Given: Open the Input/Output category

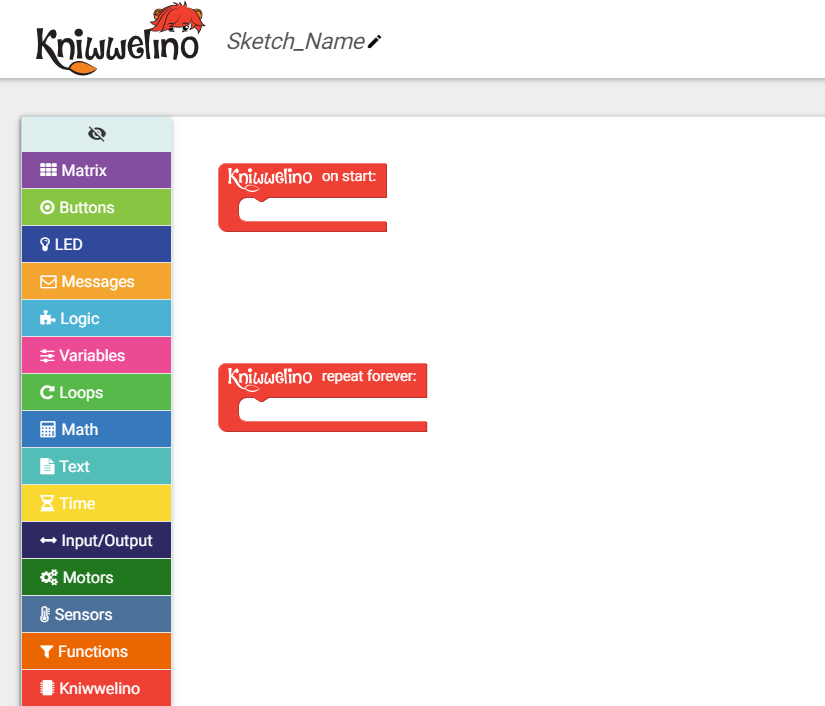Looking at the screenshot, I should [x=97, y=540].
